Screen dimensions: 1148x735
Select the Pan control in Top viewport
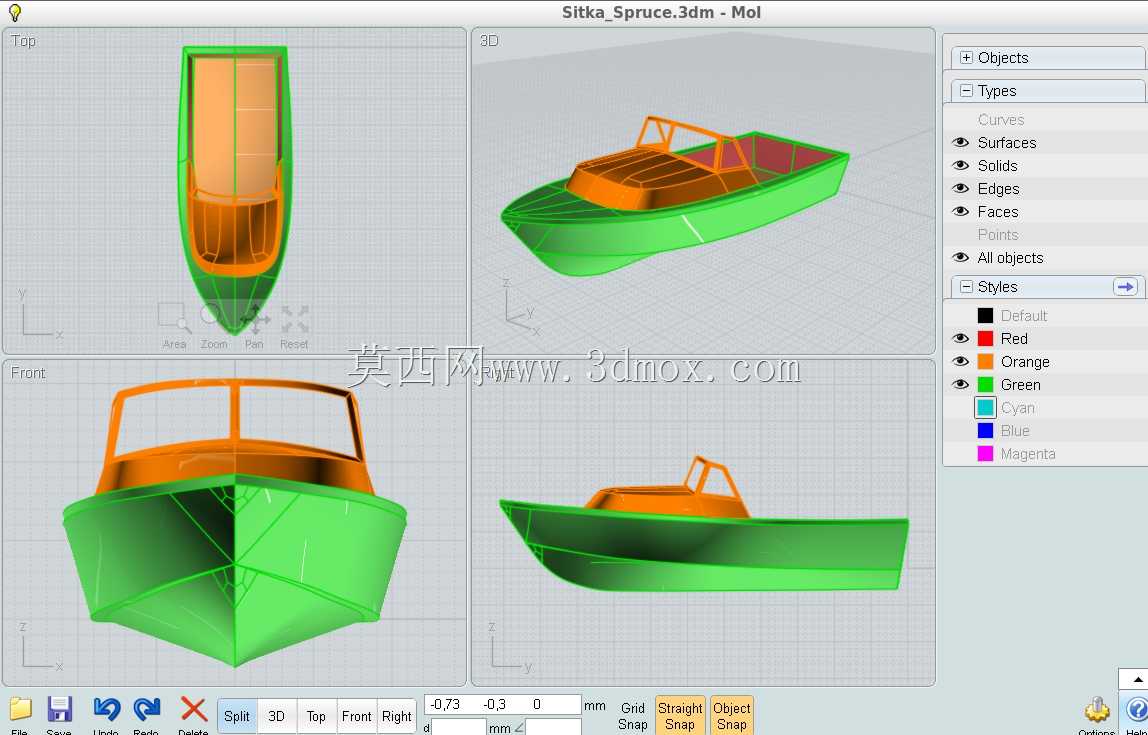[254, 326]
